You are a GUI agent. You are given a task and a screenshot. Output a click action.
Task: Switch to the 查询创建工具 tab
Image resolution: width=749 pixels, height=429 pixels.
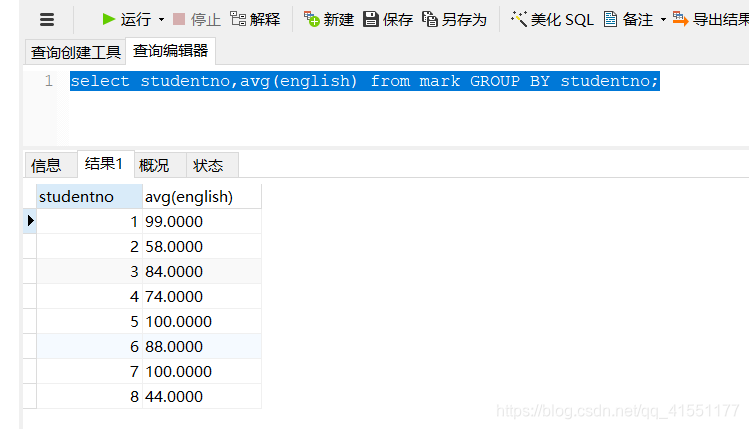75,52
